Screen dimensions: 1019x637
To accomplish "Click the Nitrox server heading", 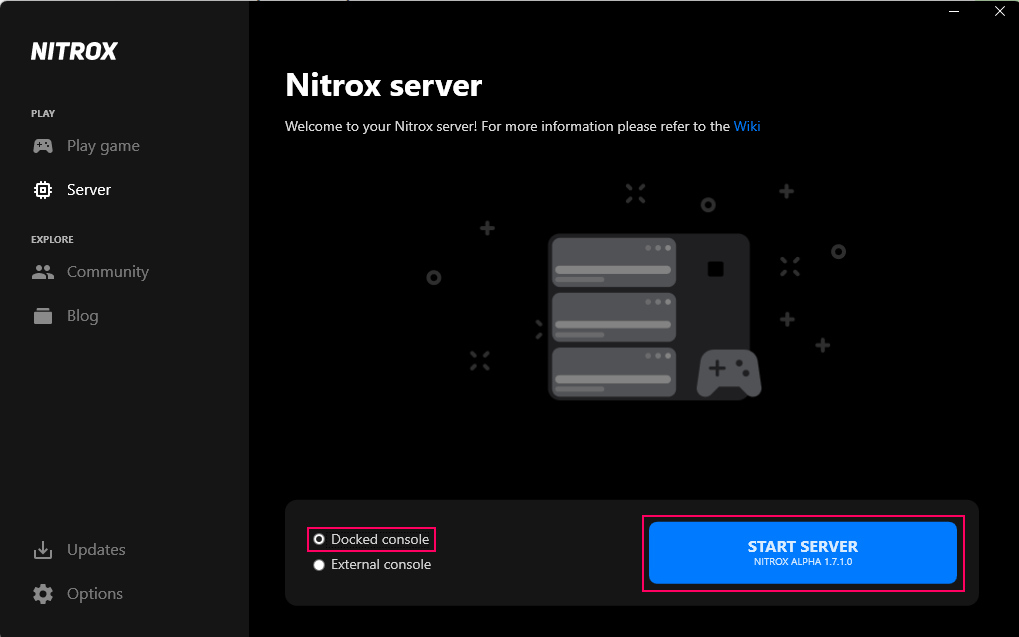I will click(x=383, y=85).
